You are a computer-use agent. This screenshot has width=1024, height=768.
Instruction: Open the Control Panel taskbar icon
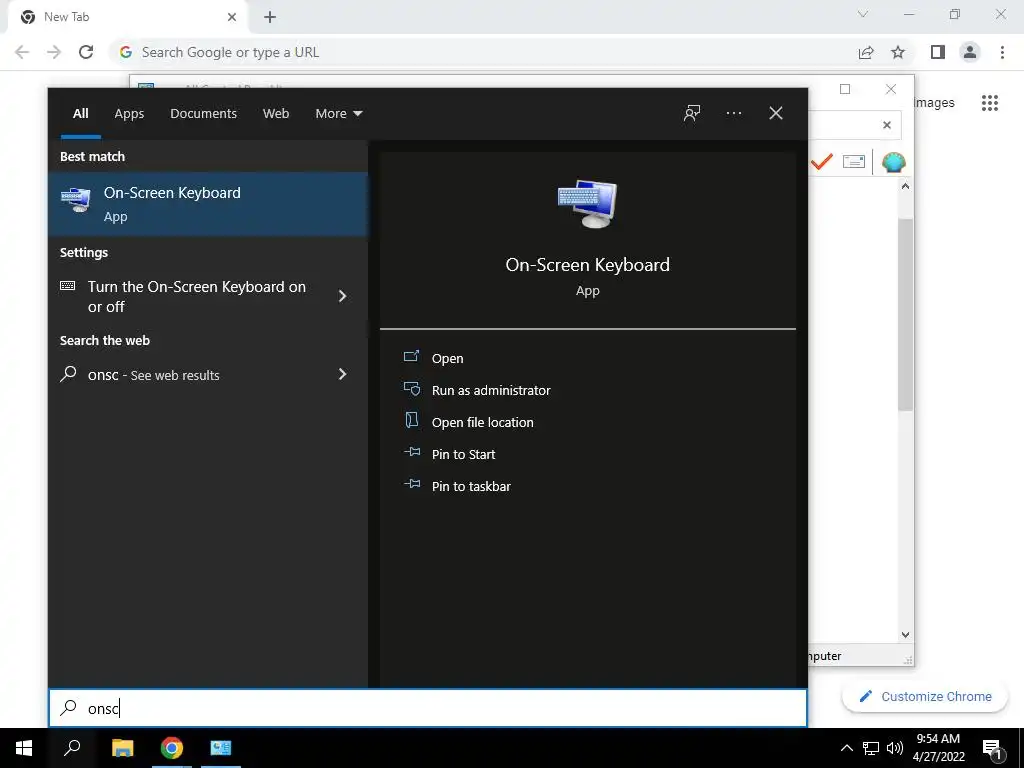point(221,748)
